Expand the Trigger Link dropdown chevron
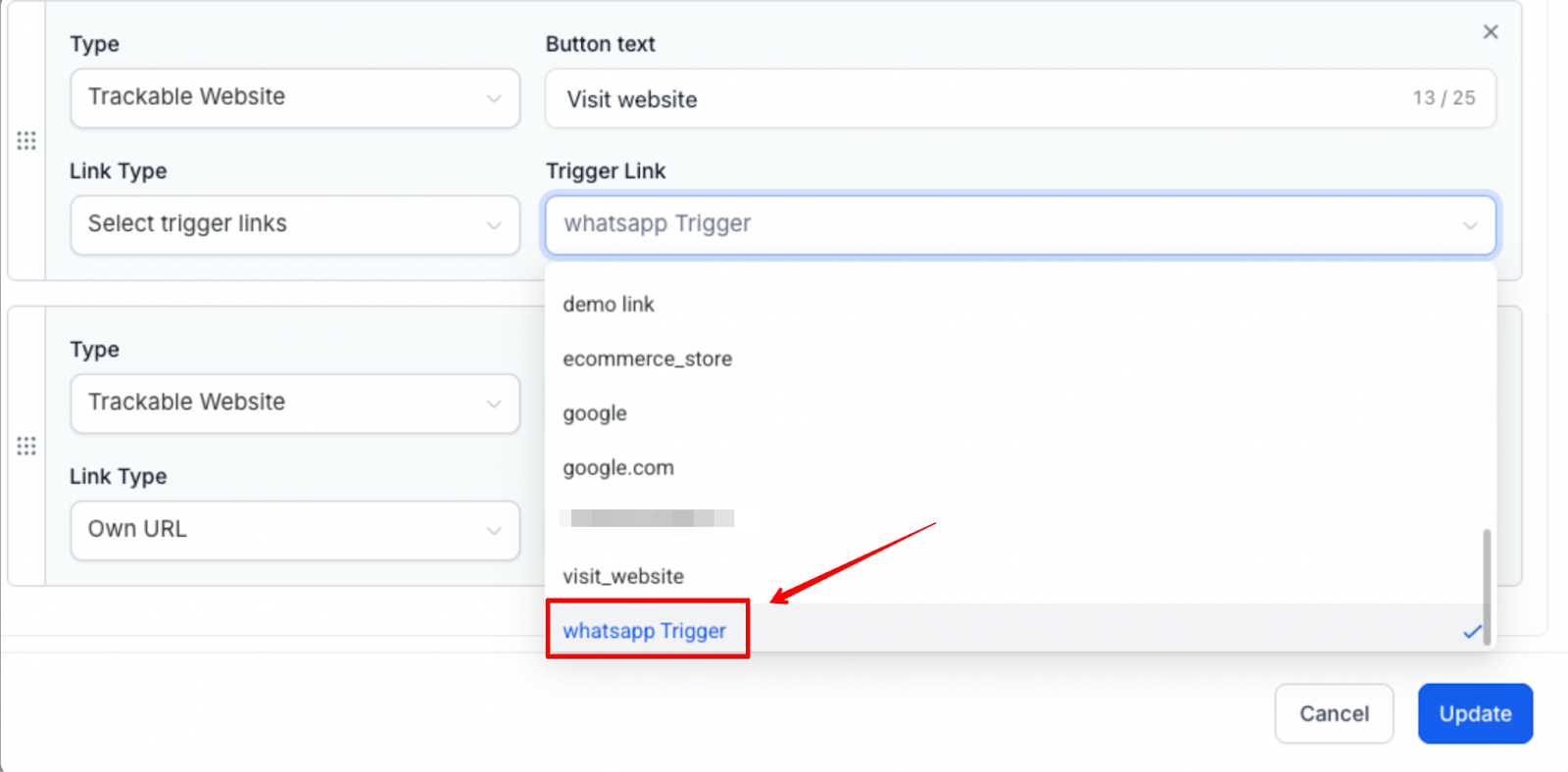This screenshot has height=772, width=1568. coord(1470,225)
